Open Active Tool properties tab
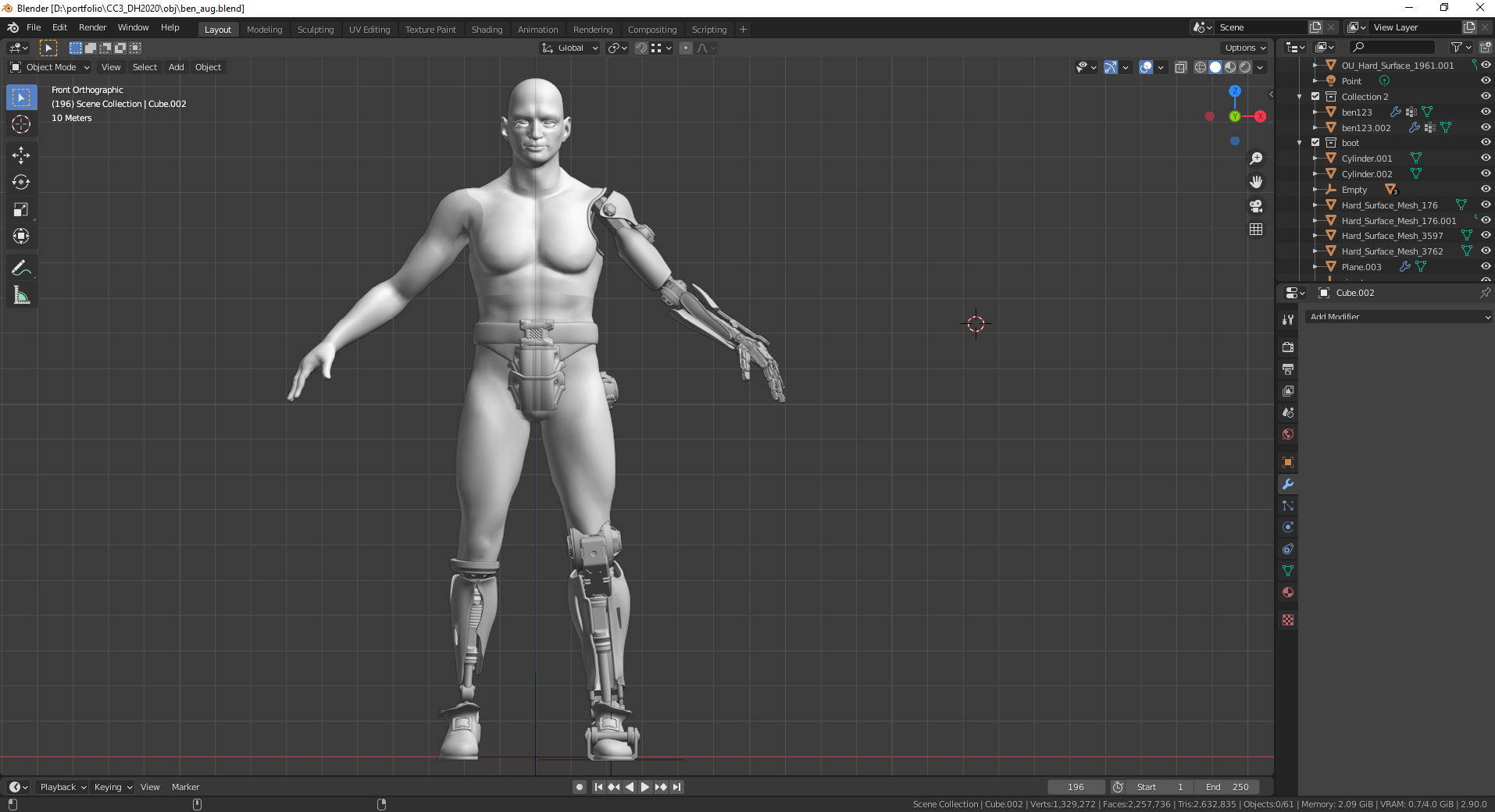Screen dimensions: 1495x812 click(1288, 319)
